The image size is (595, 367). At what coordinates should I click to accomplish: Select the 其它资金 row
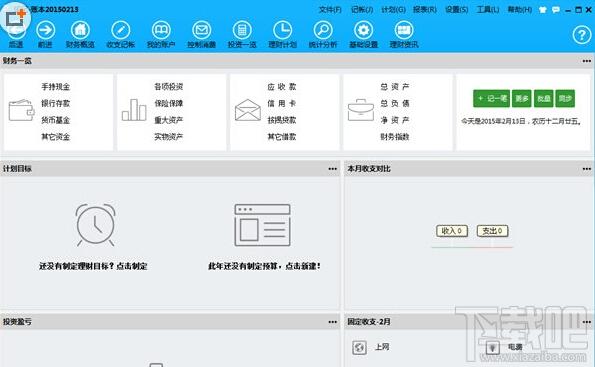(x=55, y=137)
